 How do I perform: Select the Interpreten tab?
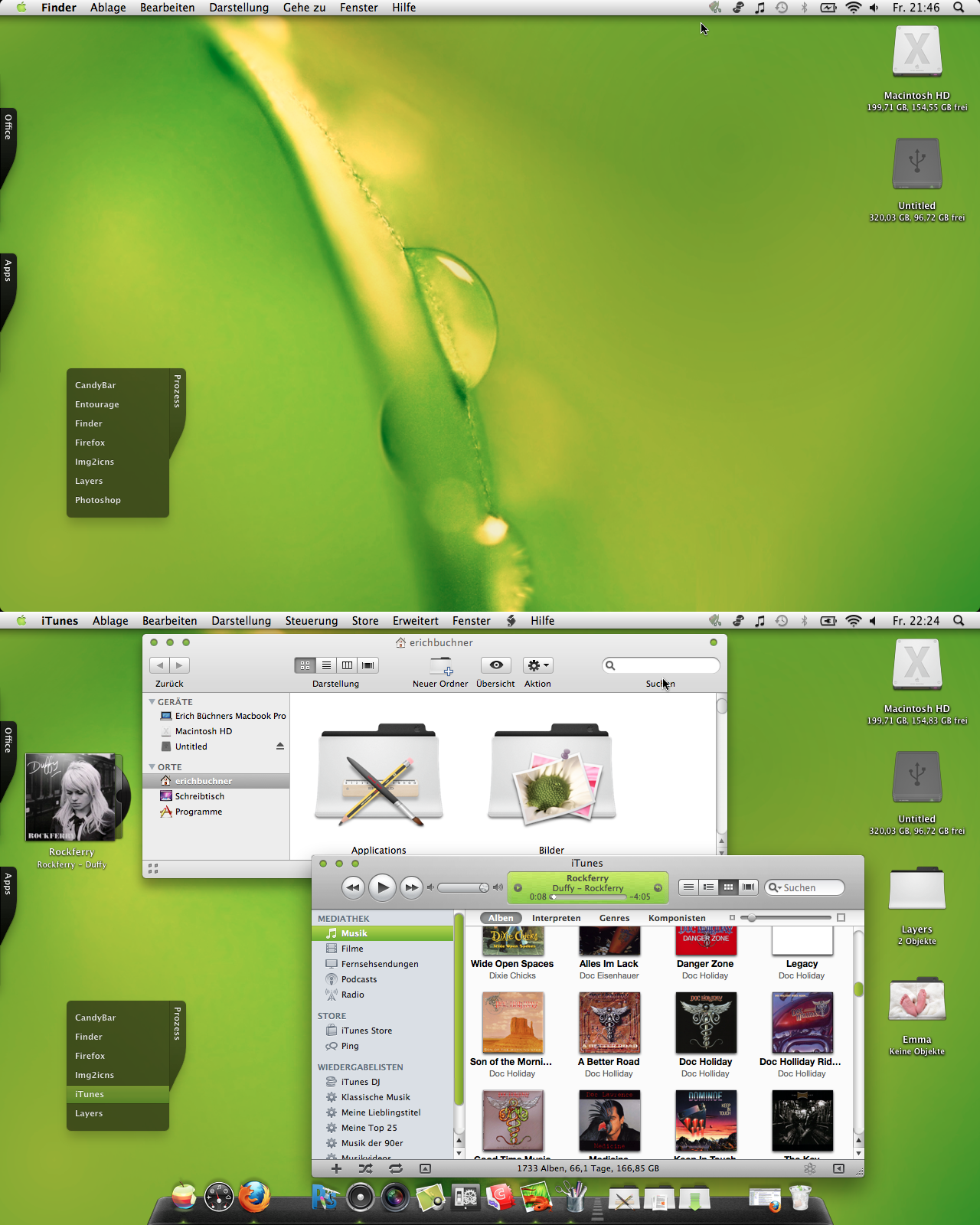[557, 918]
